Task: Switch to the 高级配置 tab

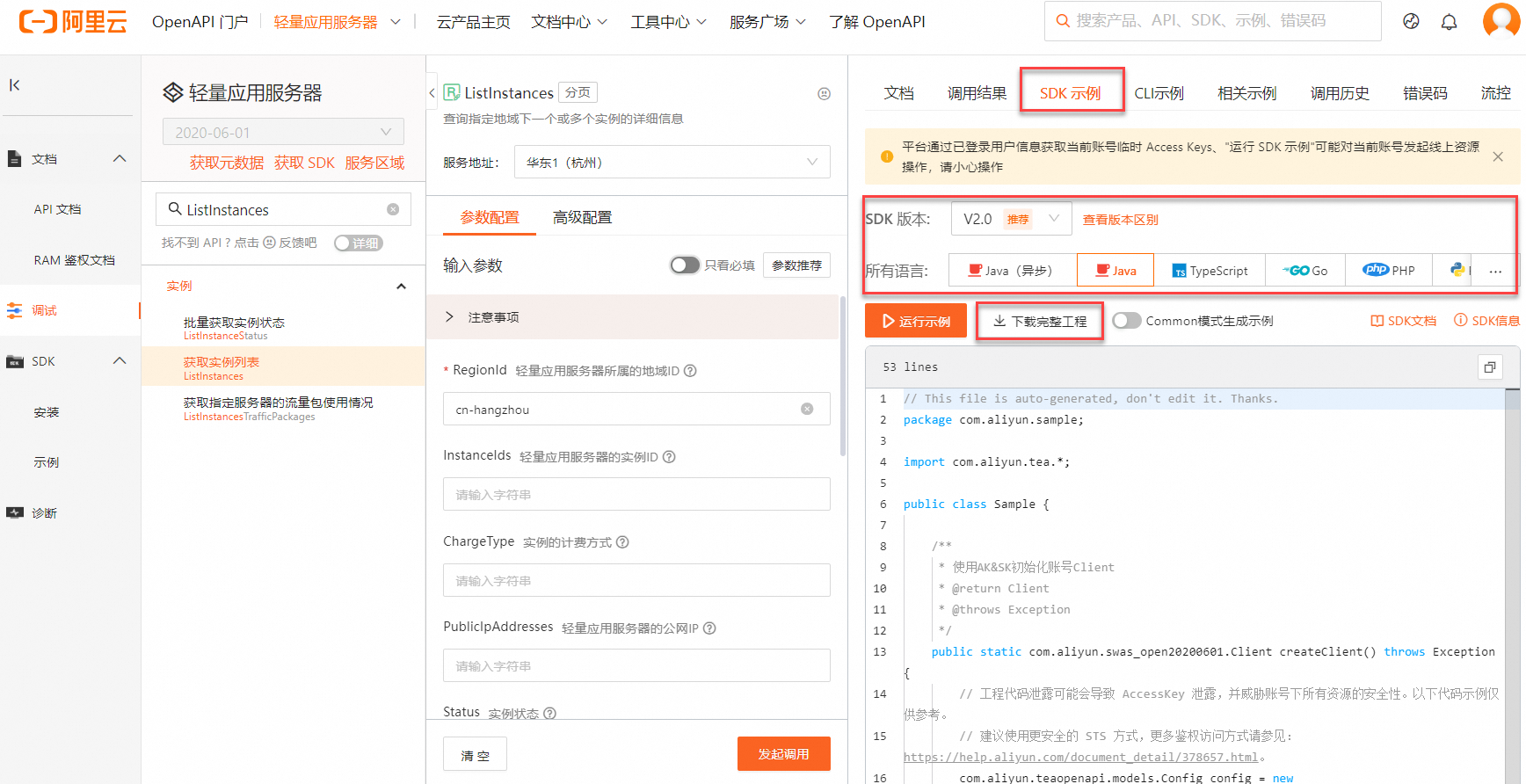Action: point(582,217)
